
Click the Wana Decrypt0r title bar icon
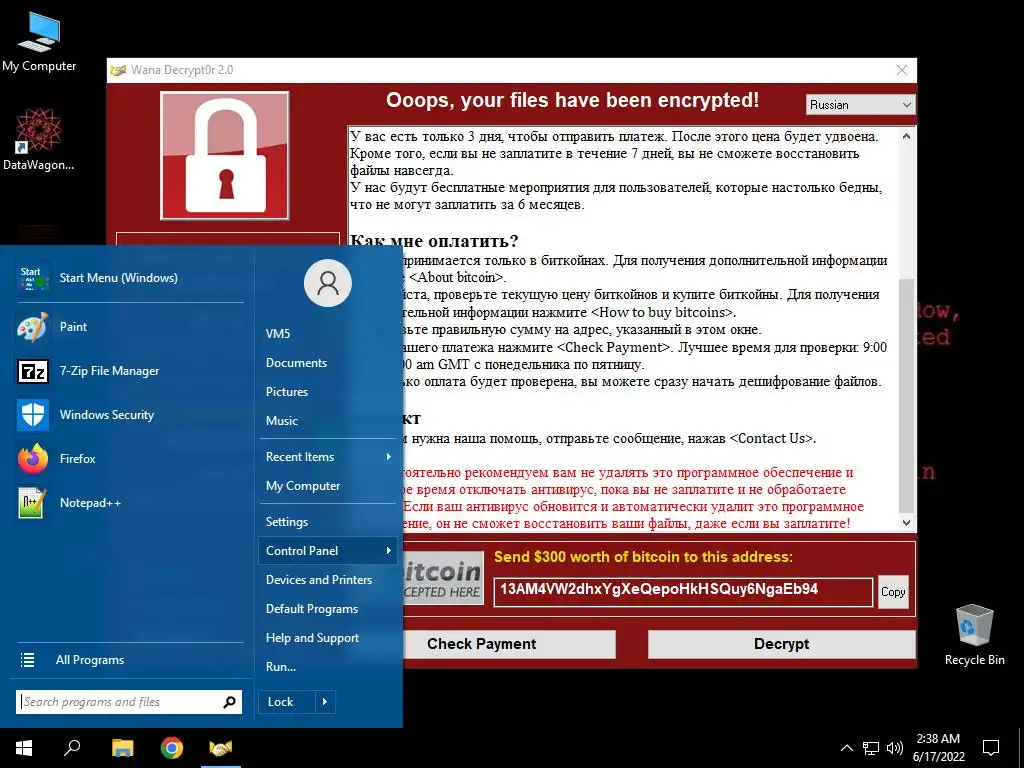coord(118,70)
